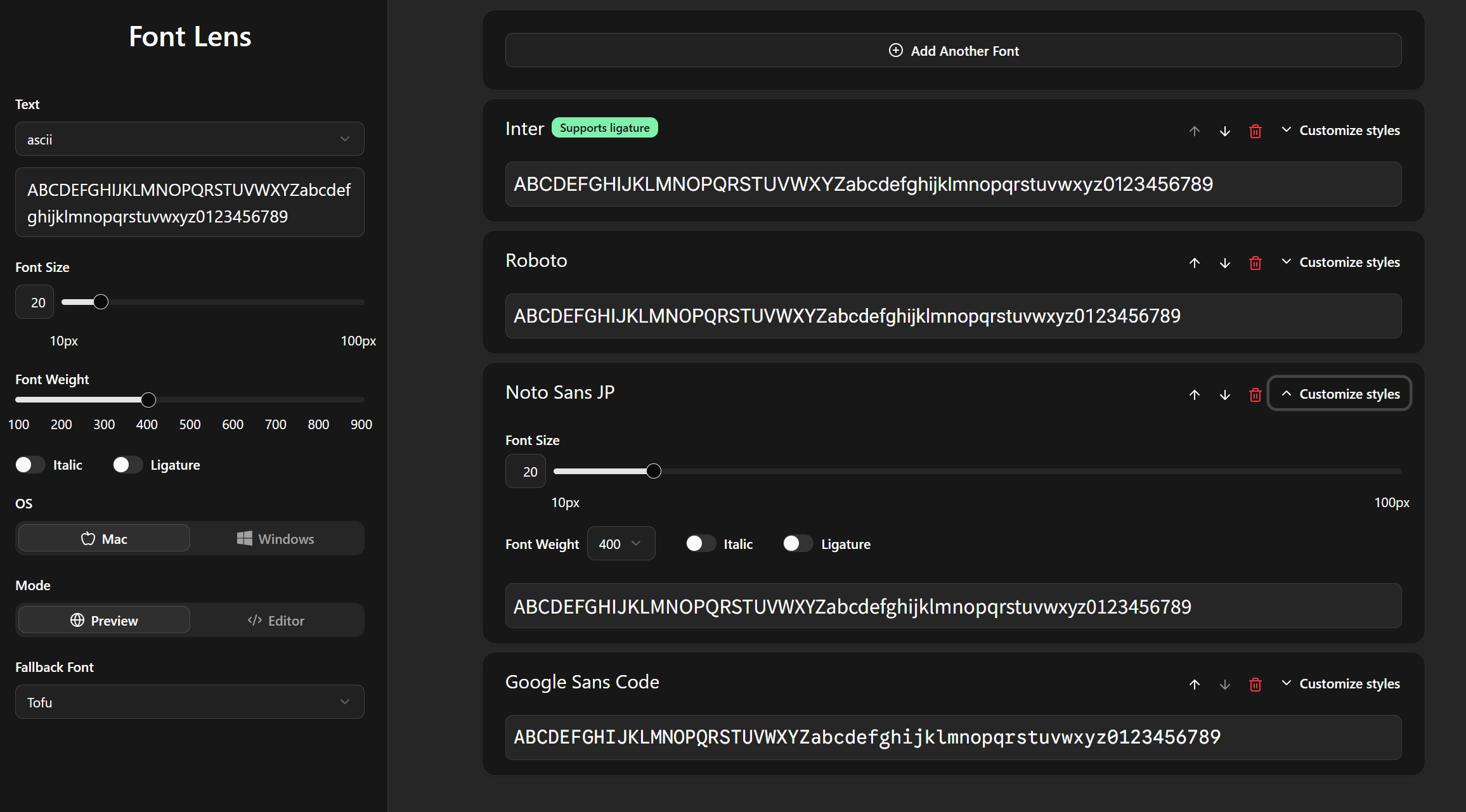Switch to Editor mode
The image size is (1466, 812).
276,620
